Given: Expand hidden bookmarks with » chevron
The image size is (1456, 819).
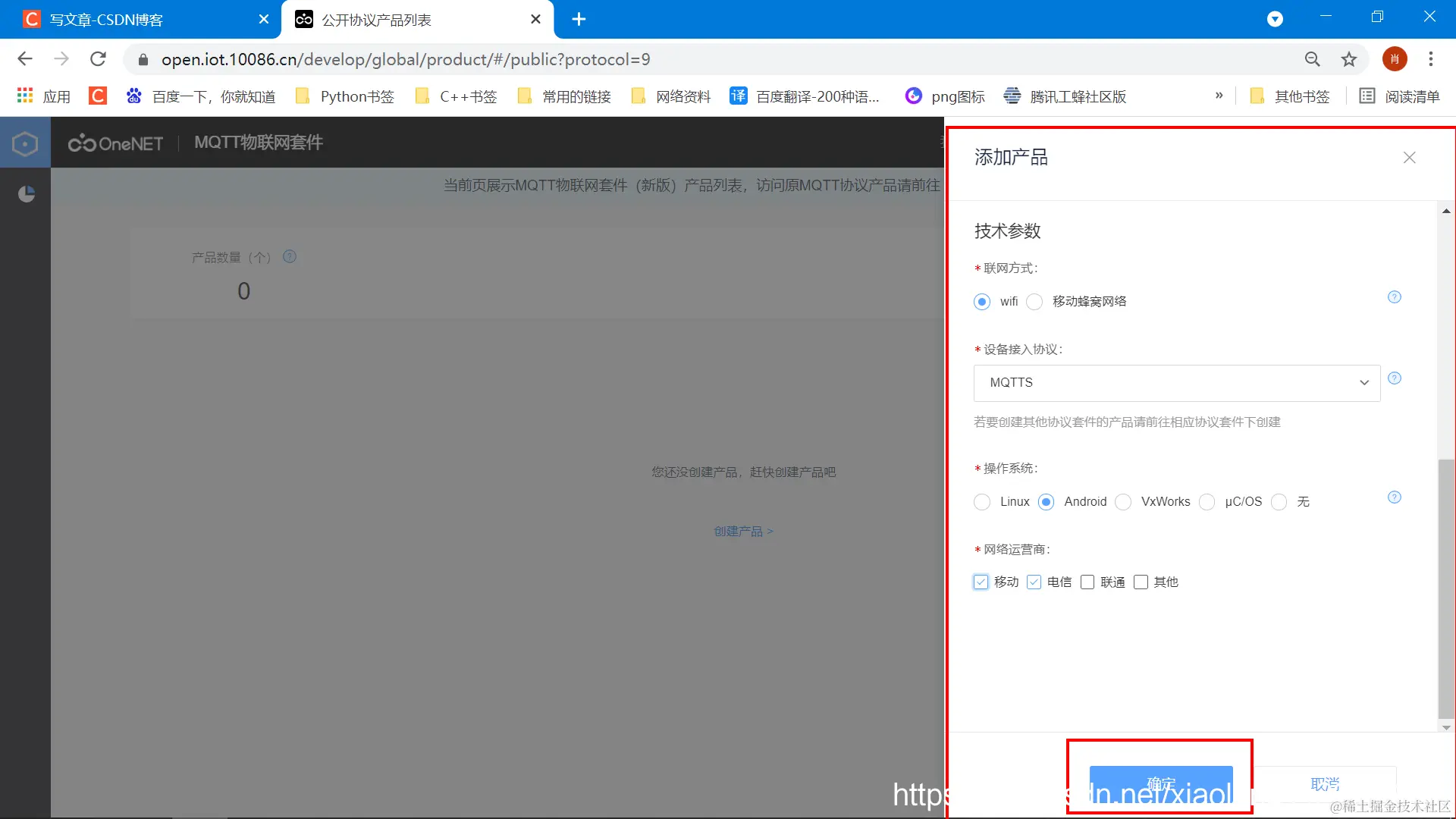Looking at the screenshot, I should coord(1219,96).
